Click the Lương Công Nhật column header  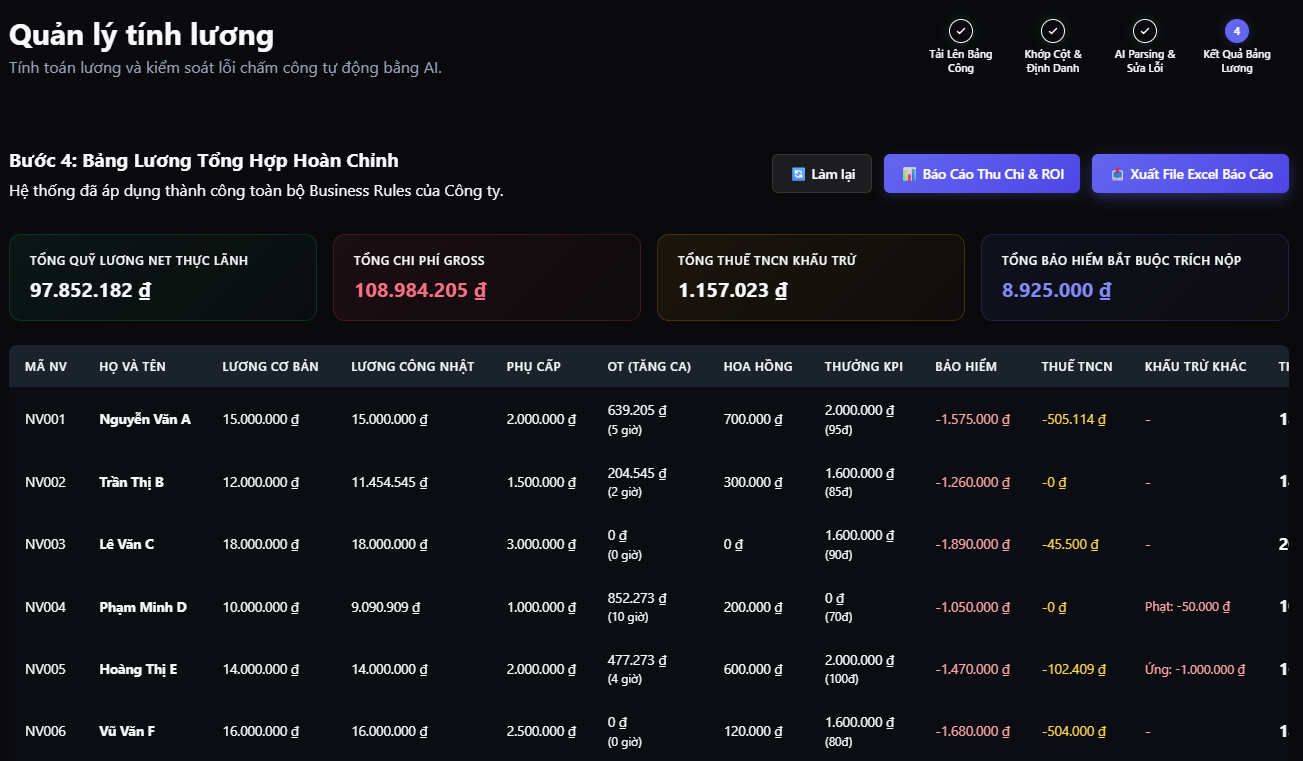(x=412, y=367)
